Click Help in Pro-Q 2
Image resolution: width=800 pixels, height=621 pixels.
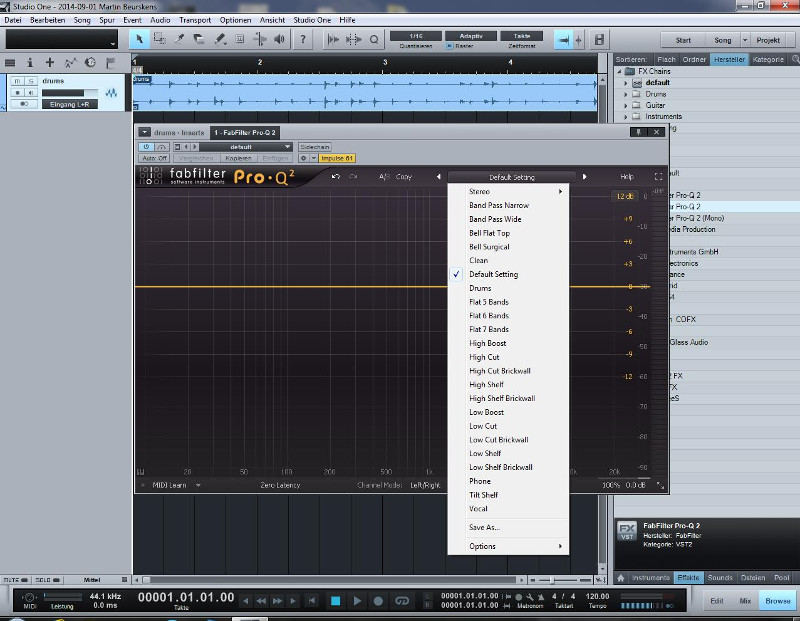point(627,177)
